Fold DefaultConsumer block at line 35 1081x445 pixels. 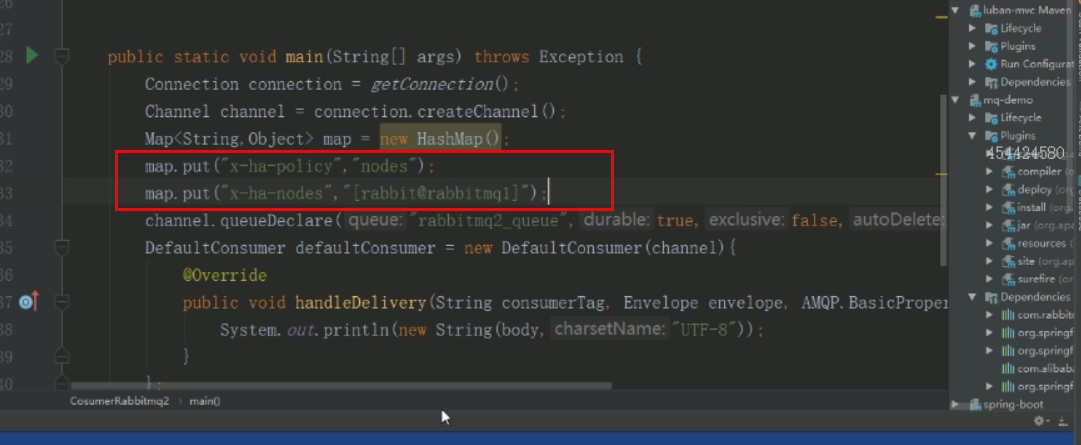[x=61, y=248]
